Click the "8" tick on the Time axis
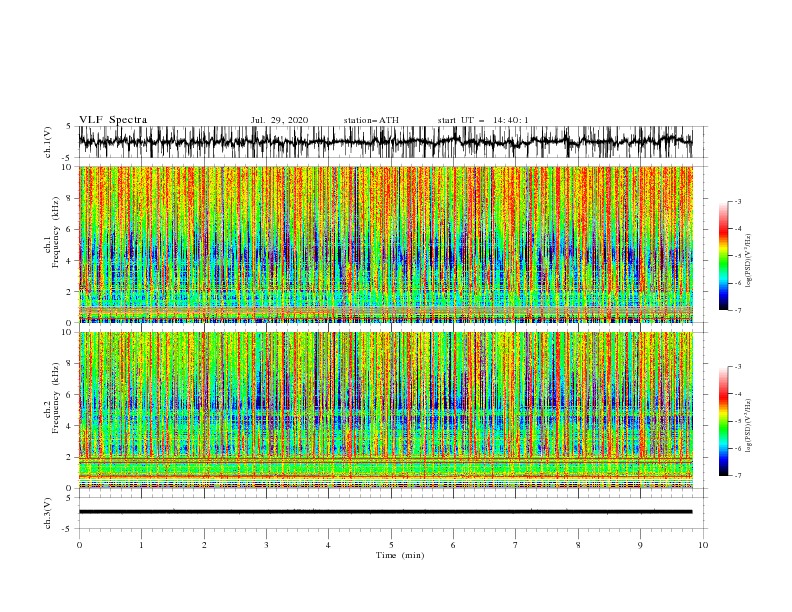Viewport: 792px width, 612px height. [578, 545]
